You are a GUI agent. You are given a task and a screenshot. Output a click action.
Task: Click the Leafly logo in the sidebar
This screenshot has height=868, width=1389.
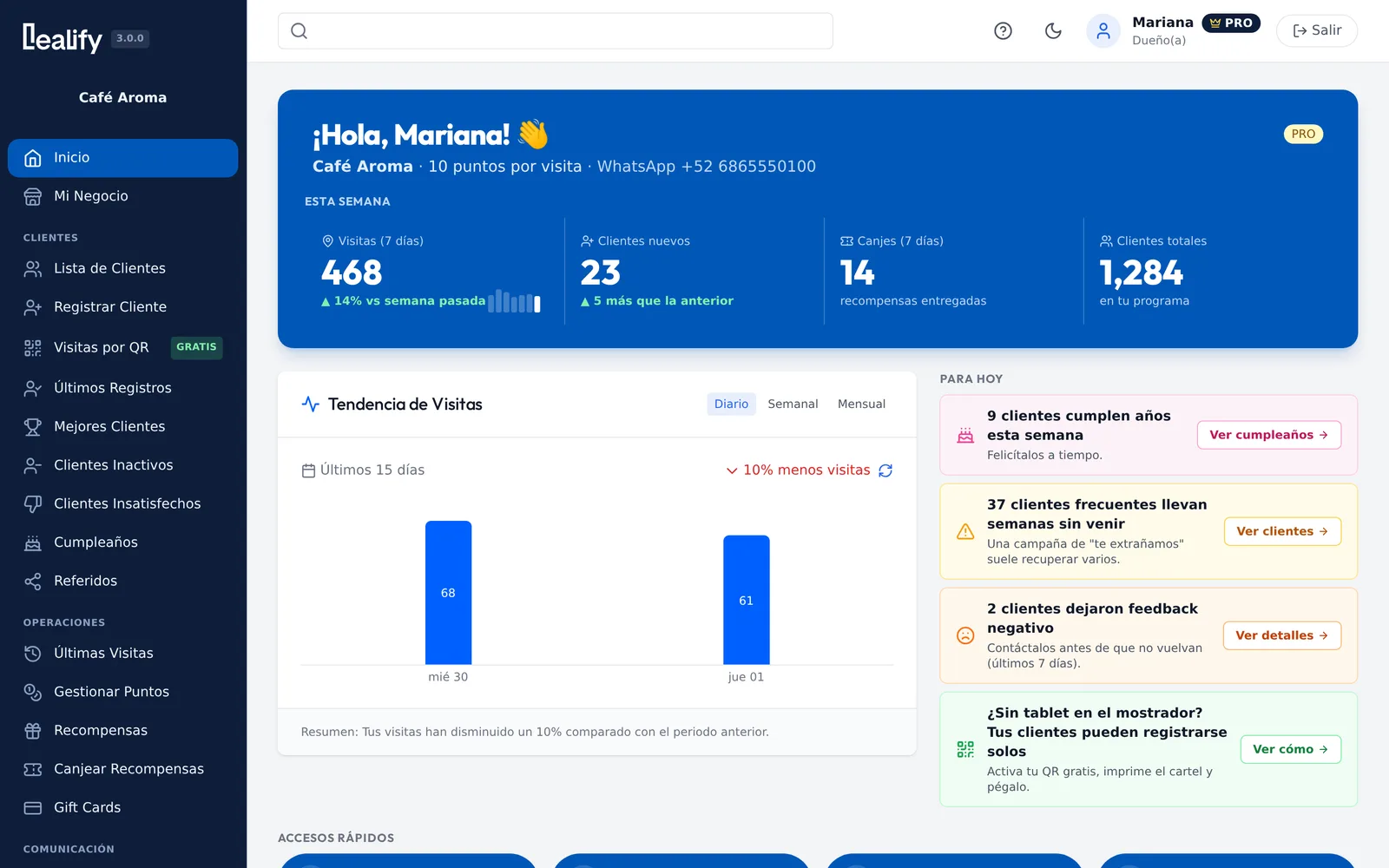(63, 38)
